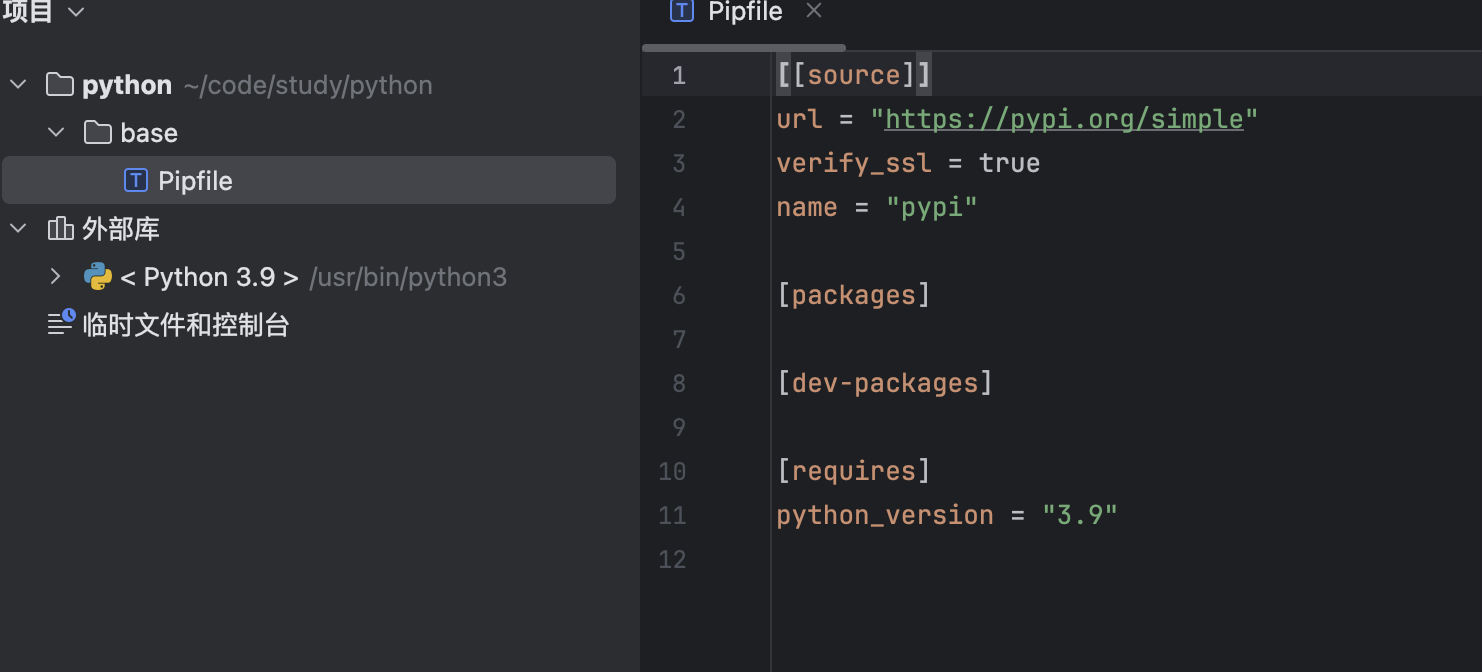1482x672 pixels.
Task: Click the scrollbar beneath the editor tabs
Action: 744,47
